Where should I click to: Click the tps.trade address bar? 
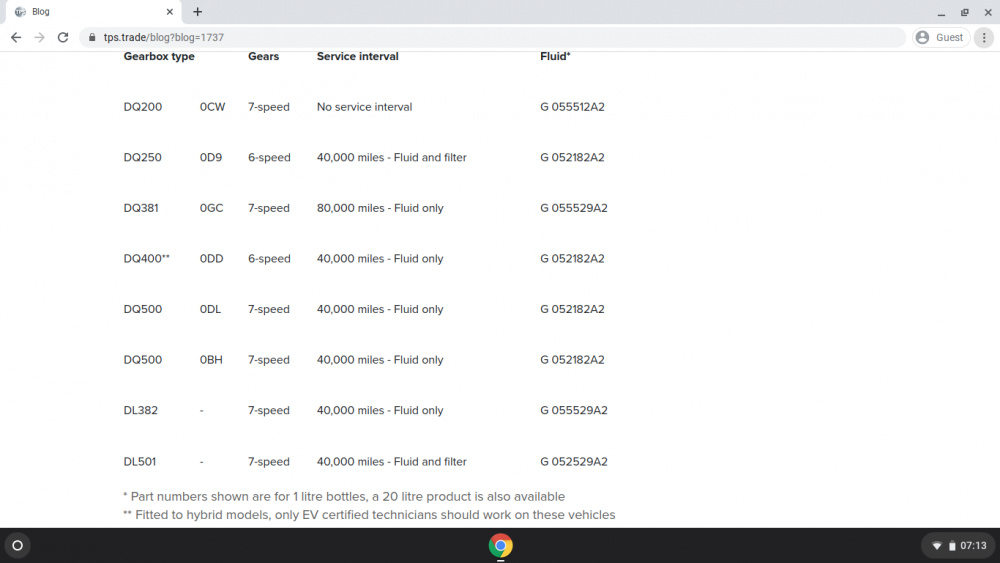pos(491,38)
